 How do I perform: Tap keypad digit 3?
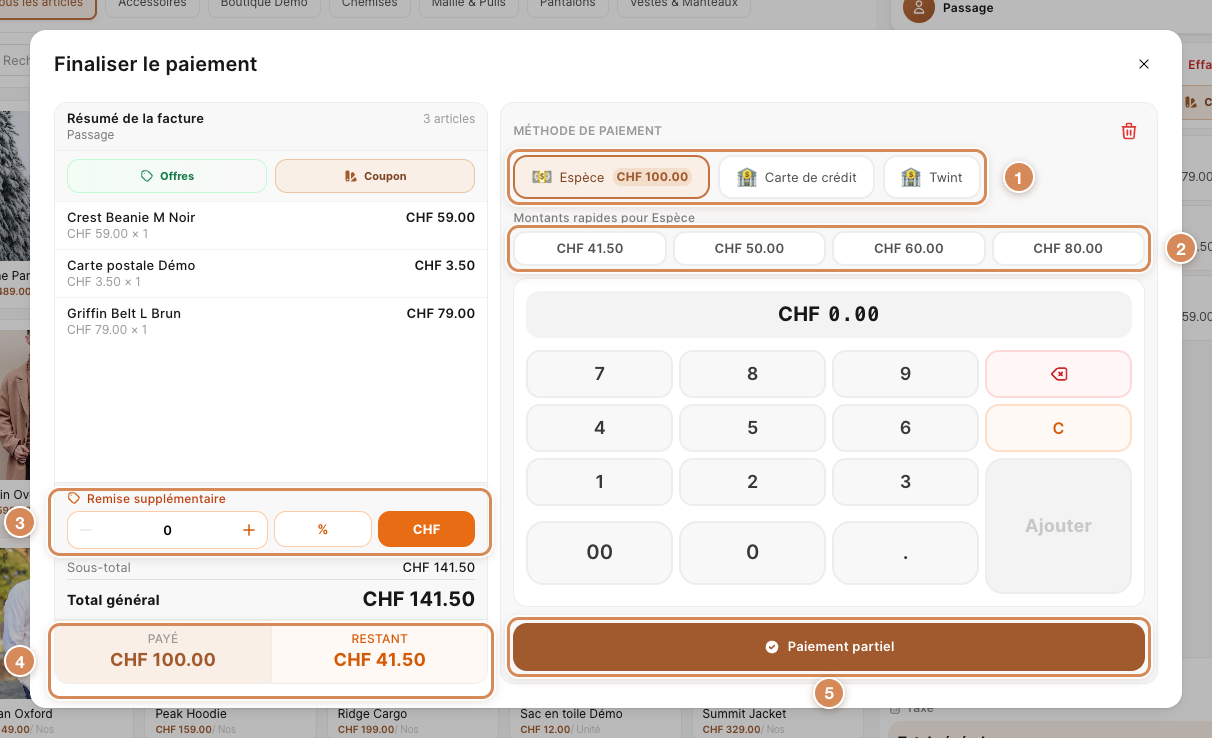tap(905, 482)
